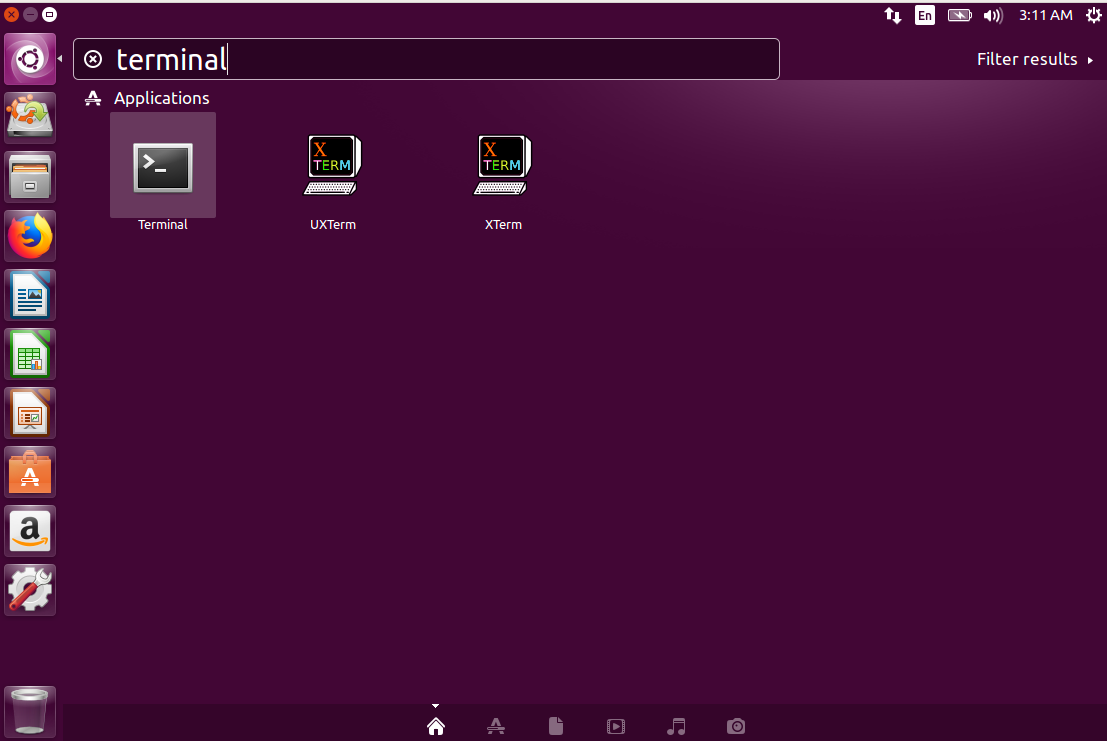Open the Applications lens at bottom
The width and height of the screenshot is (1107, 741).
[496, 726]
